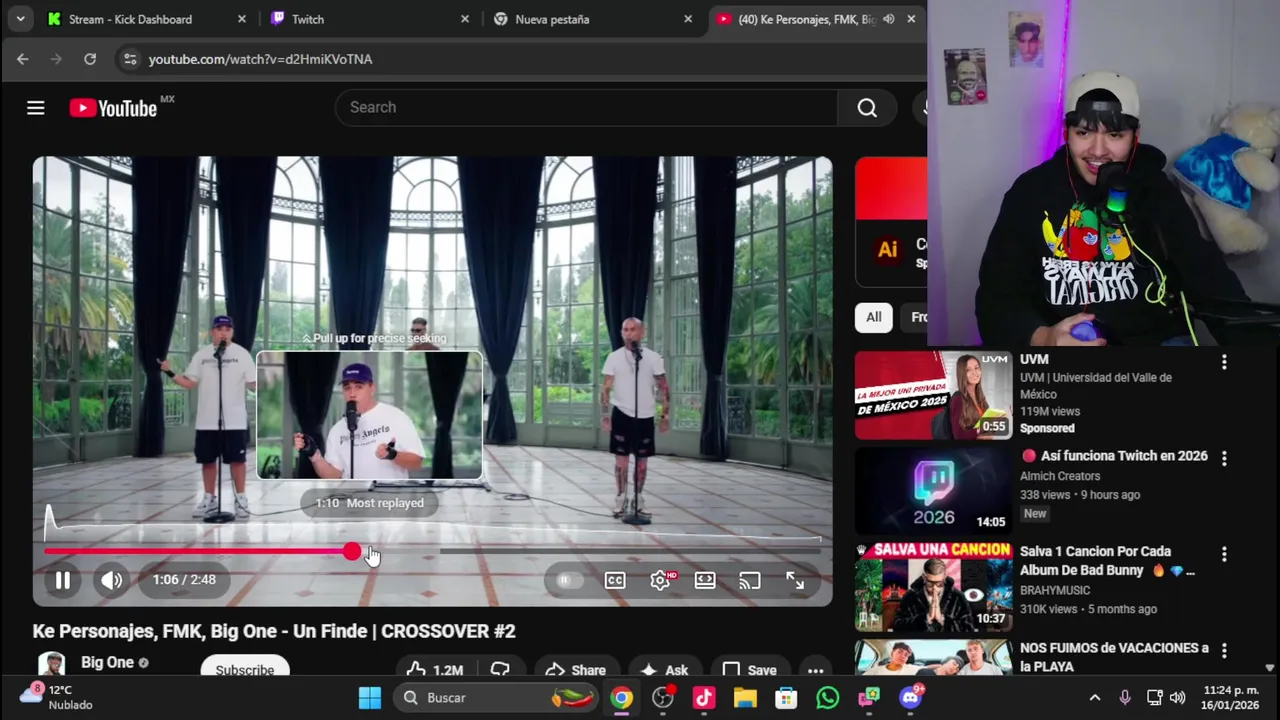Mute the YouTube tab via its audio icon
1280x720 pixels.
[x=888, y=19]
